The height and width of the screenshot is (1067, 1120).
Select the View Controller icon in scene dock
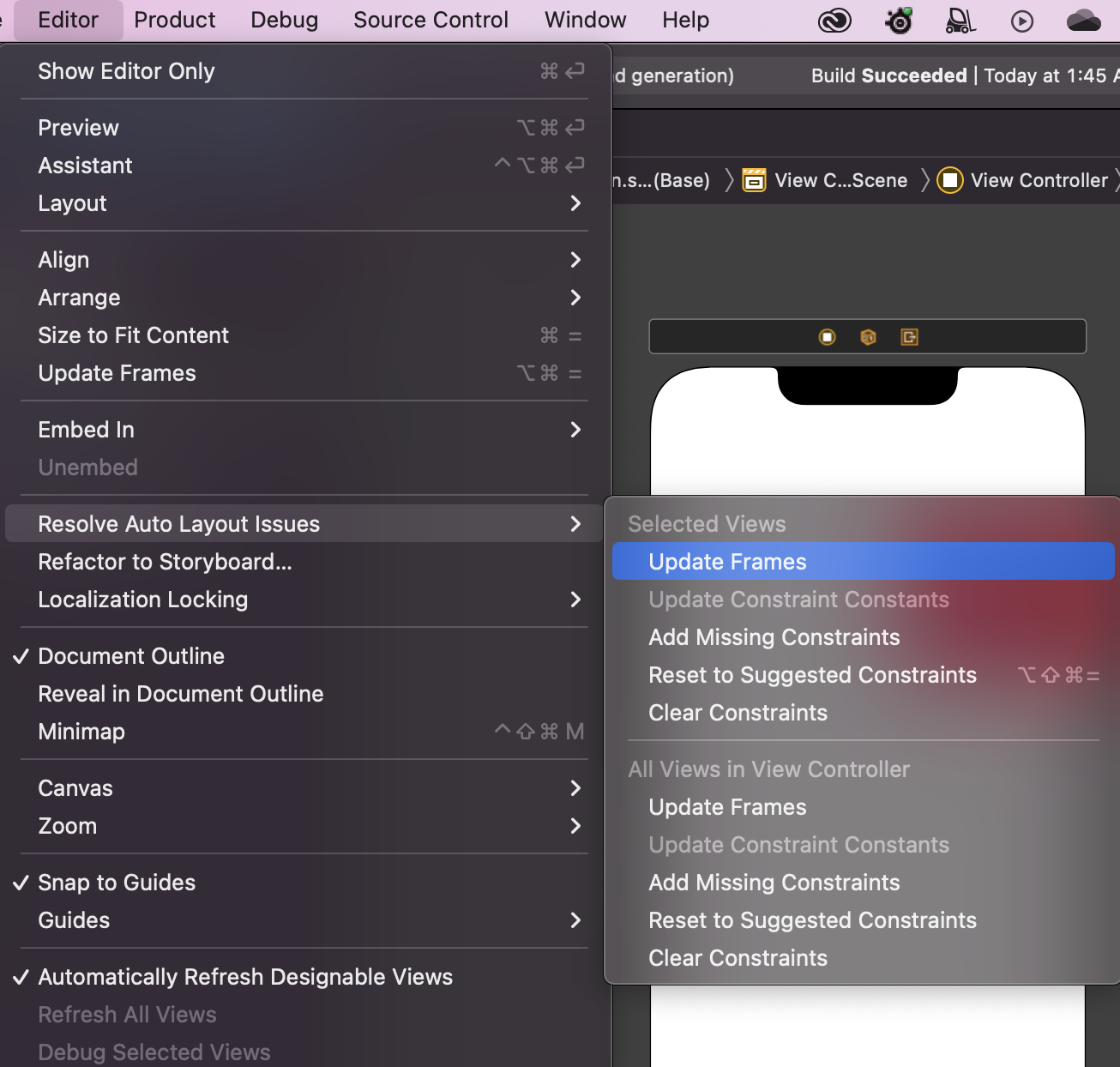coord(827,337)
